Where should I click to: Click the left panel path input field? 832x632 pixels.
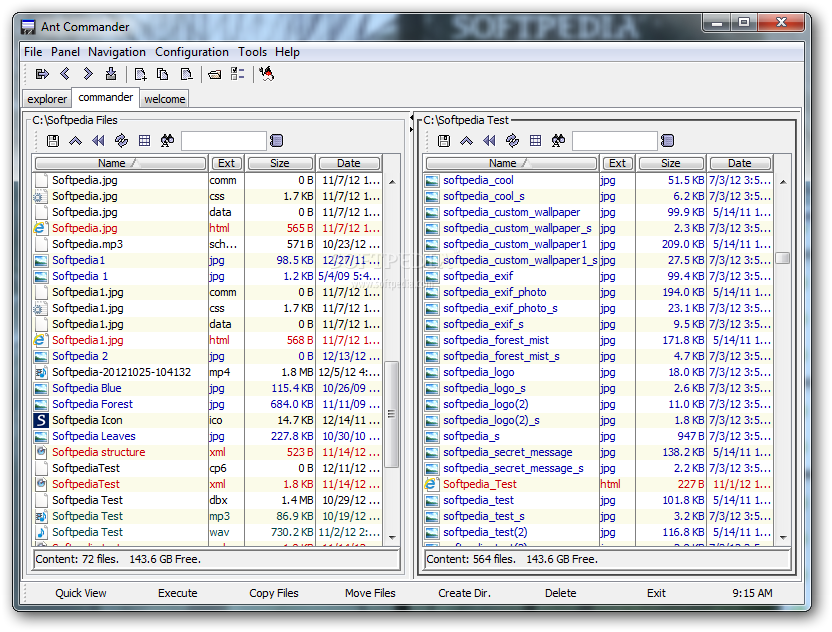223,141
